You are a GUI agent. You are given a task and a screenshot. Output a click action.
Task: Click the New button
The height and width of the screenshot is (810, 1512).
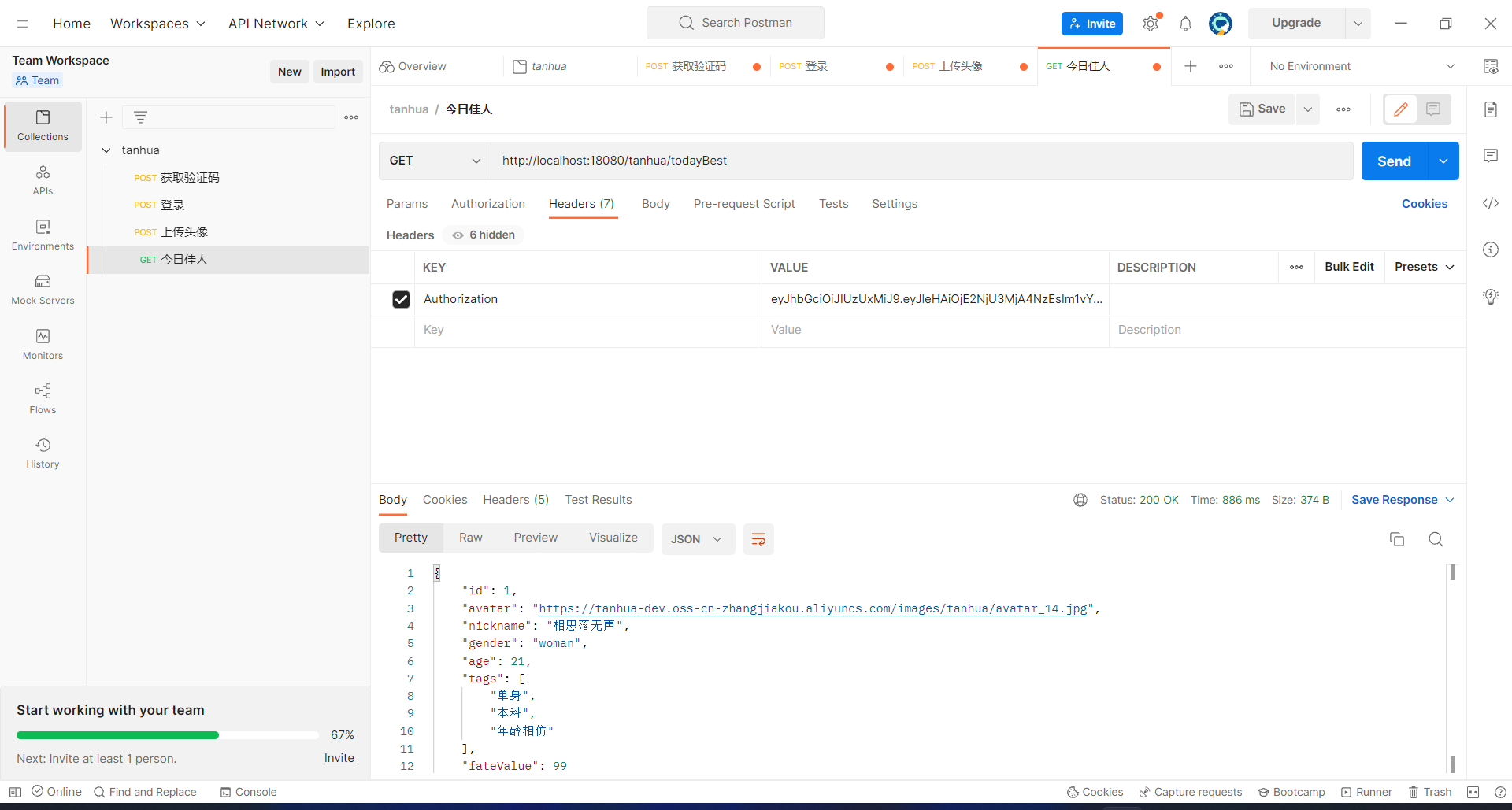[x=290, y=72]
